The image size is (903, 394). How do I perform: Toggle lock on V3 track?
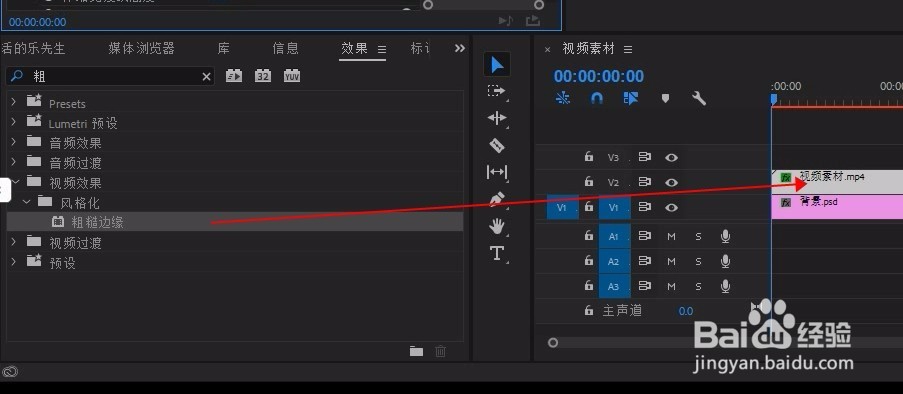tap(589, 157)
